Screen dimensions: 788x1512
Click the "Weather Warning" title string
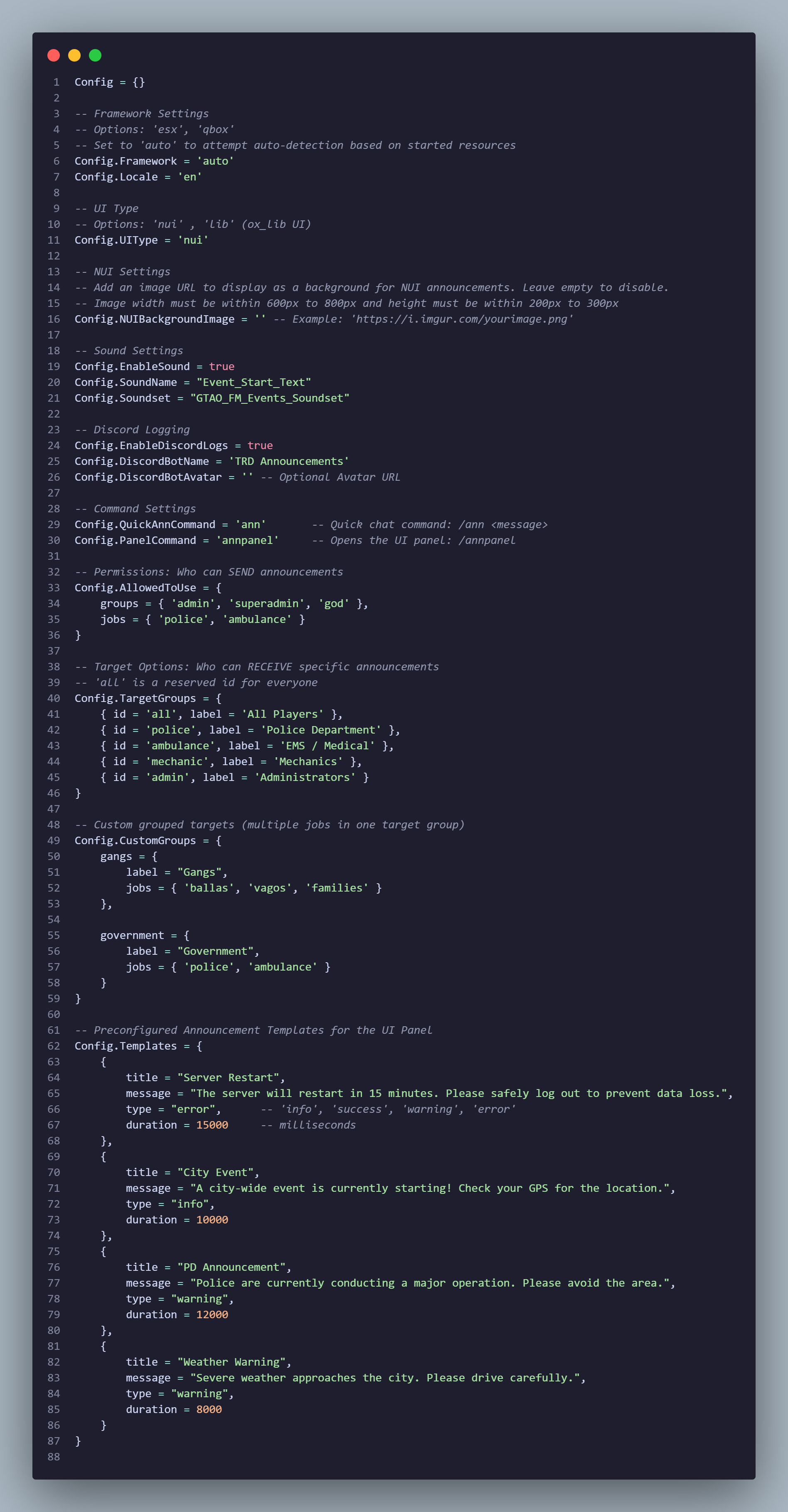[x=231, y=1362]
